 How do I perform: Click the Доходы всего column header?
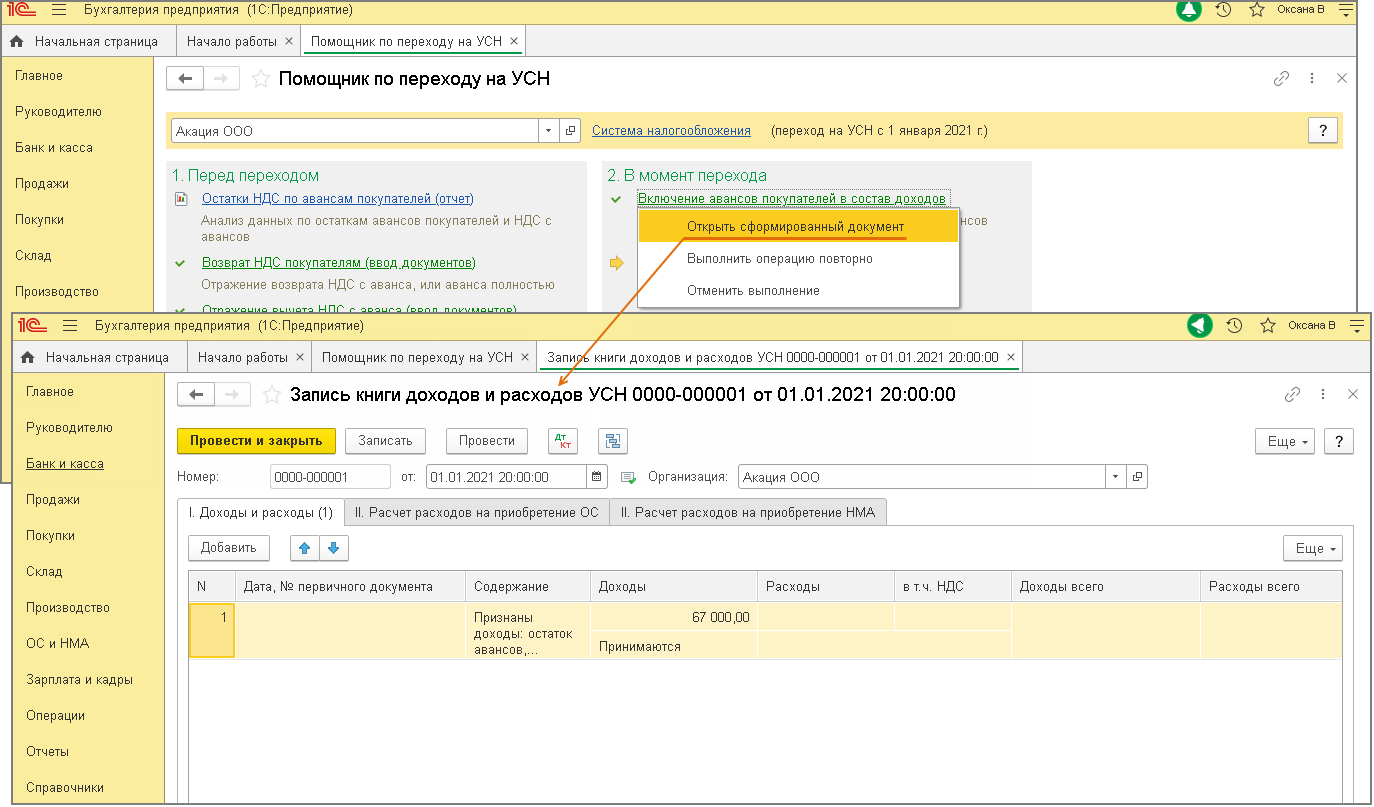click(x=1106, y=587)
